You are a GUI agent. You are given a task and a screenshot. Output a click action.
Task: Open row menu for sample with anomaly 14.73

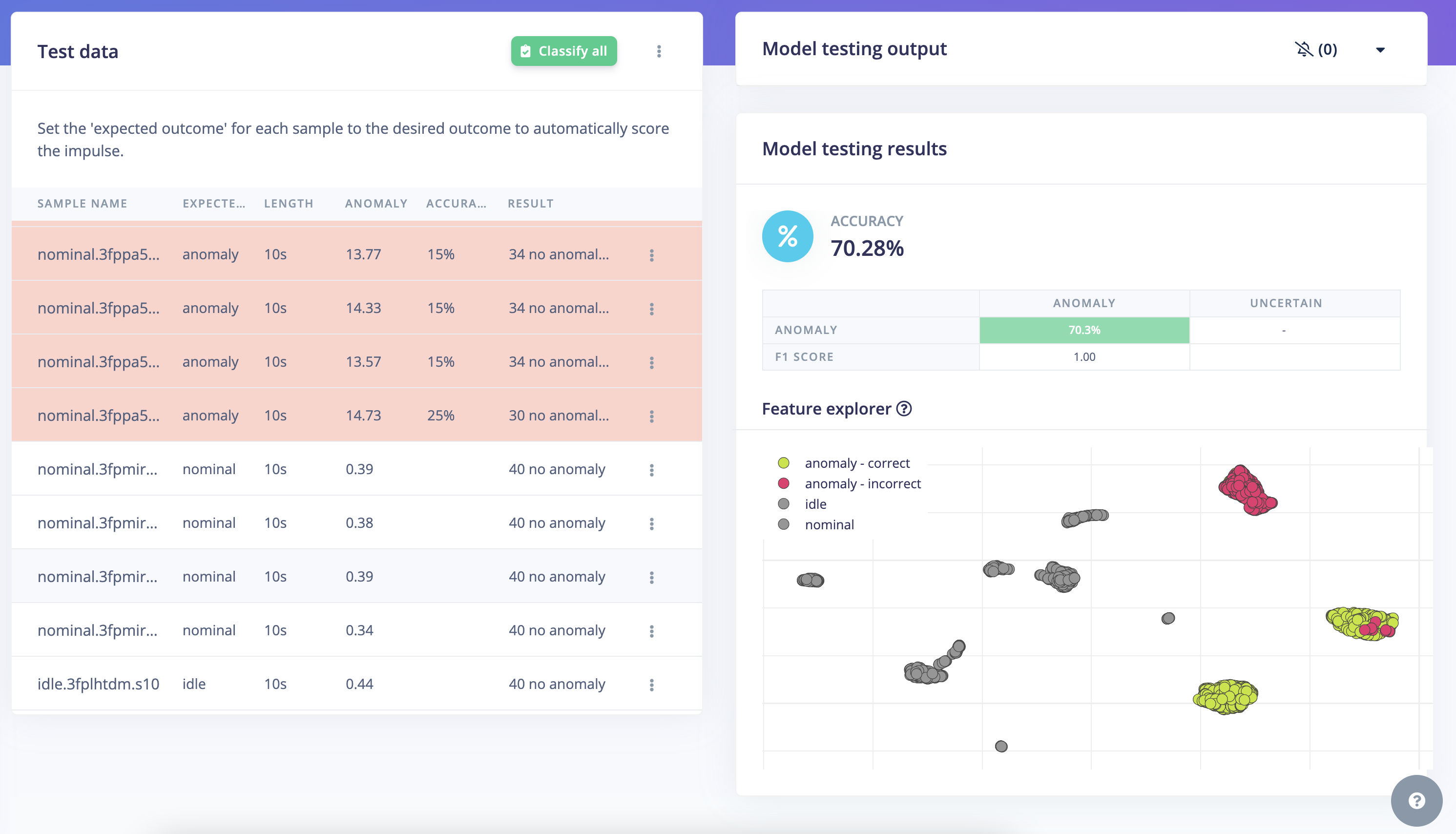(651, 416)
